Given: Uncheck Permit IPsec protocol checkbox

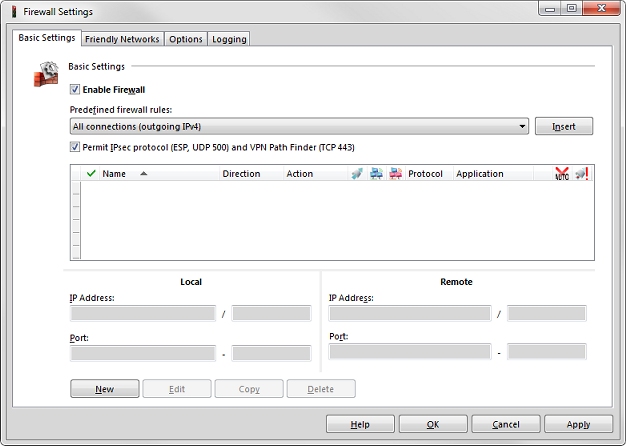Looking at the screenshot, I should tap(75, 147).
